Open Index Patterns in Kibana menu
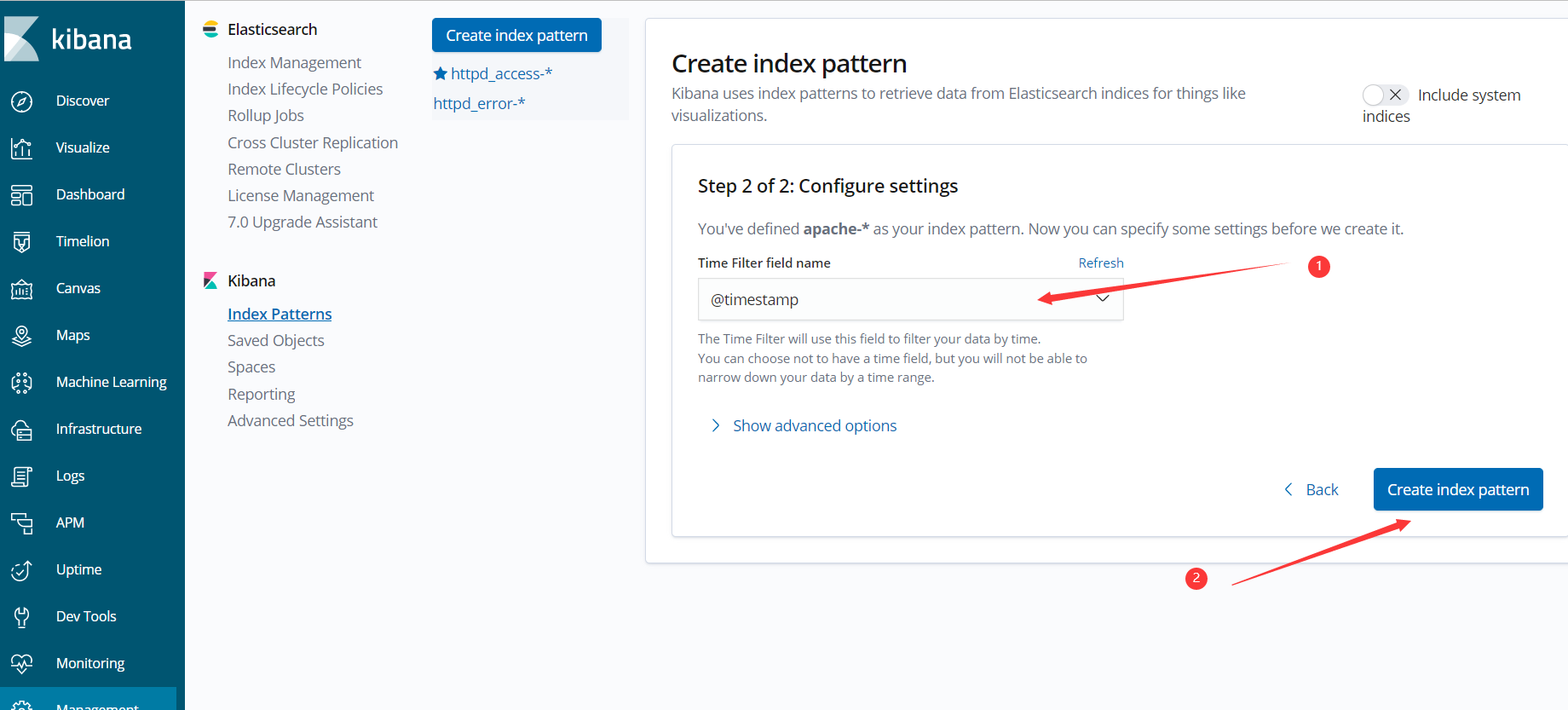Viewport: 1568px width, 710px height. 280,314
